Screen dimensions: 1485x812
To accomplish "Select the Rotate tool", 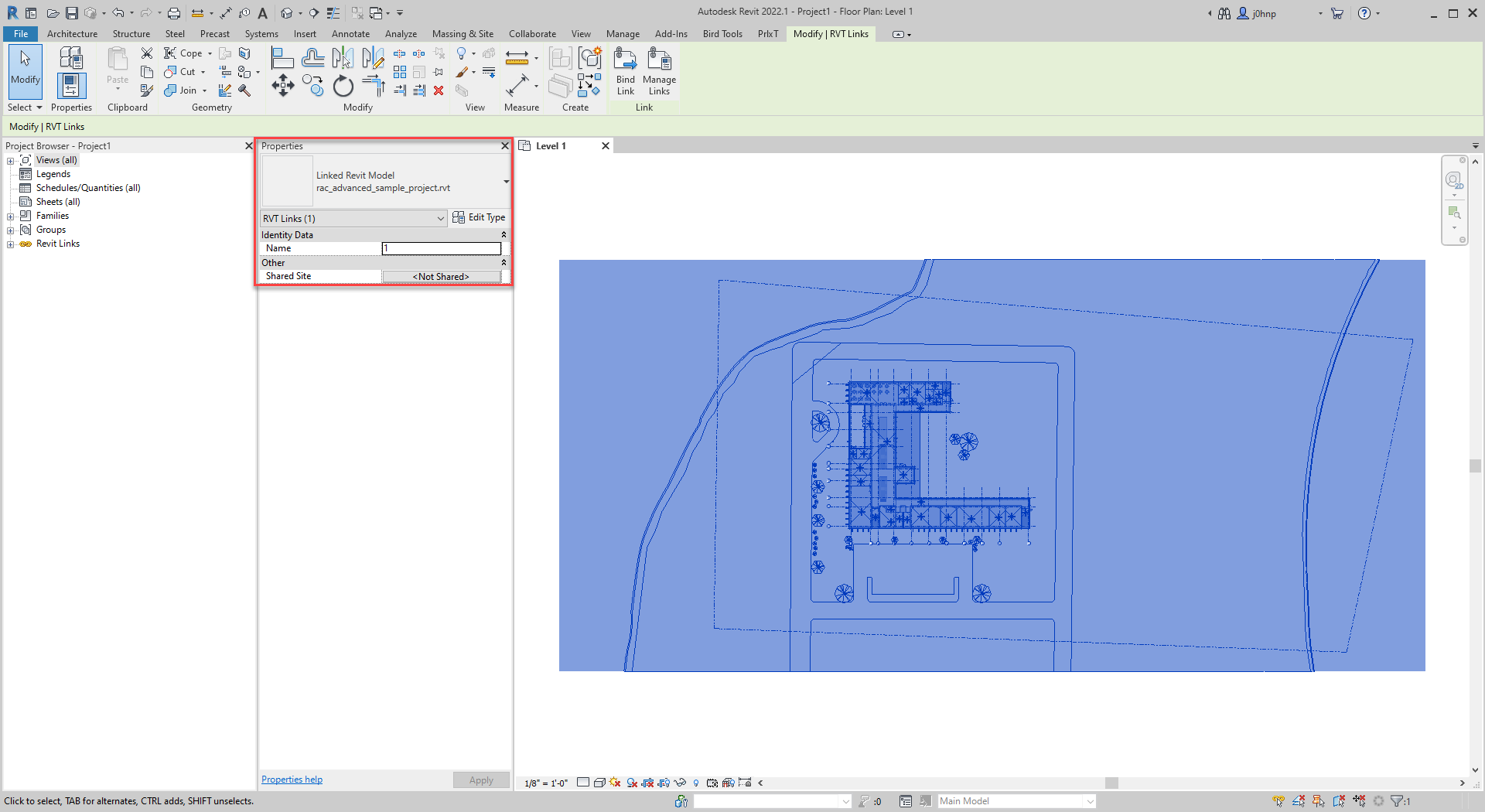I will coord(343,87).
